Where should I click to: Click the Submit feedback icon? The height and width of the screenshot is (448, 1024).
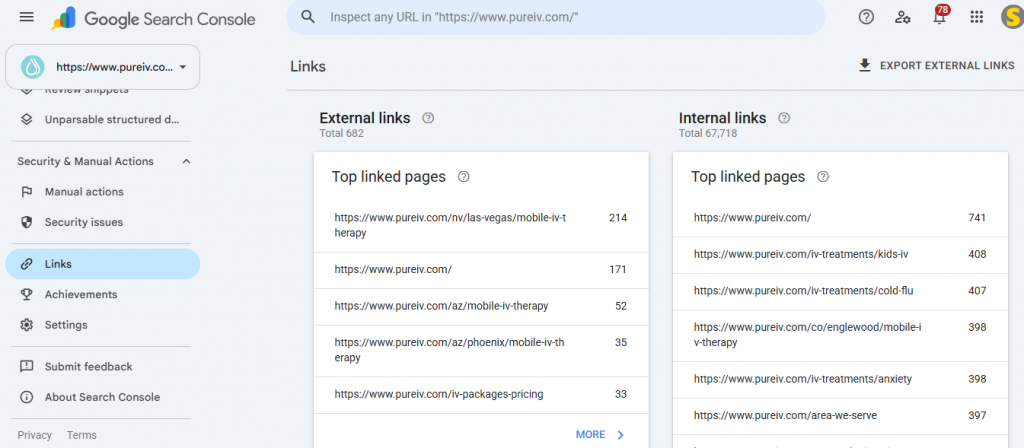(26, 366)
